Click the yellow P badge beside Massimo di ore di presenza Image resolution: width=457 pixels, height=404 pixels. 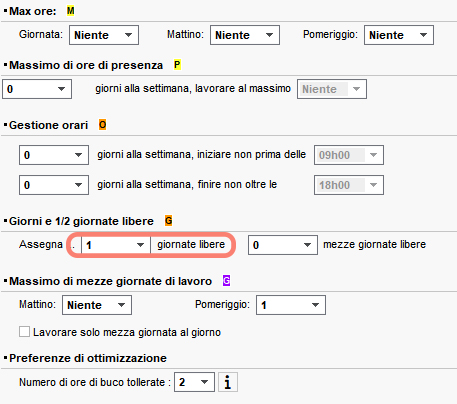177,65
